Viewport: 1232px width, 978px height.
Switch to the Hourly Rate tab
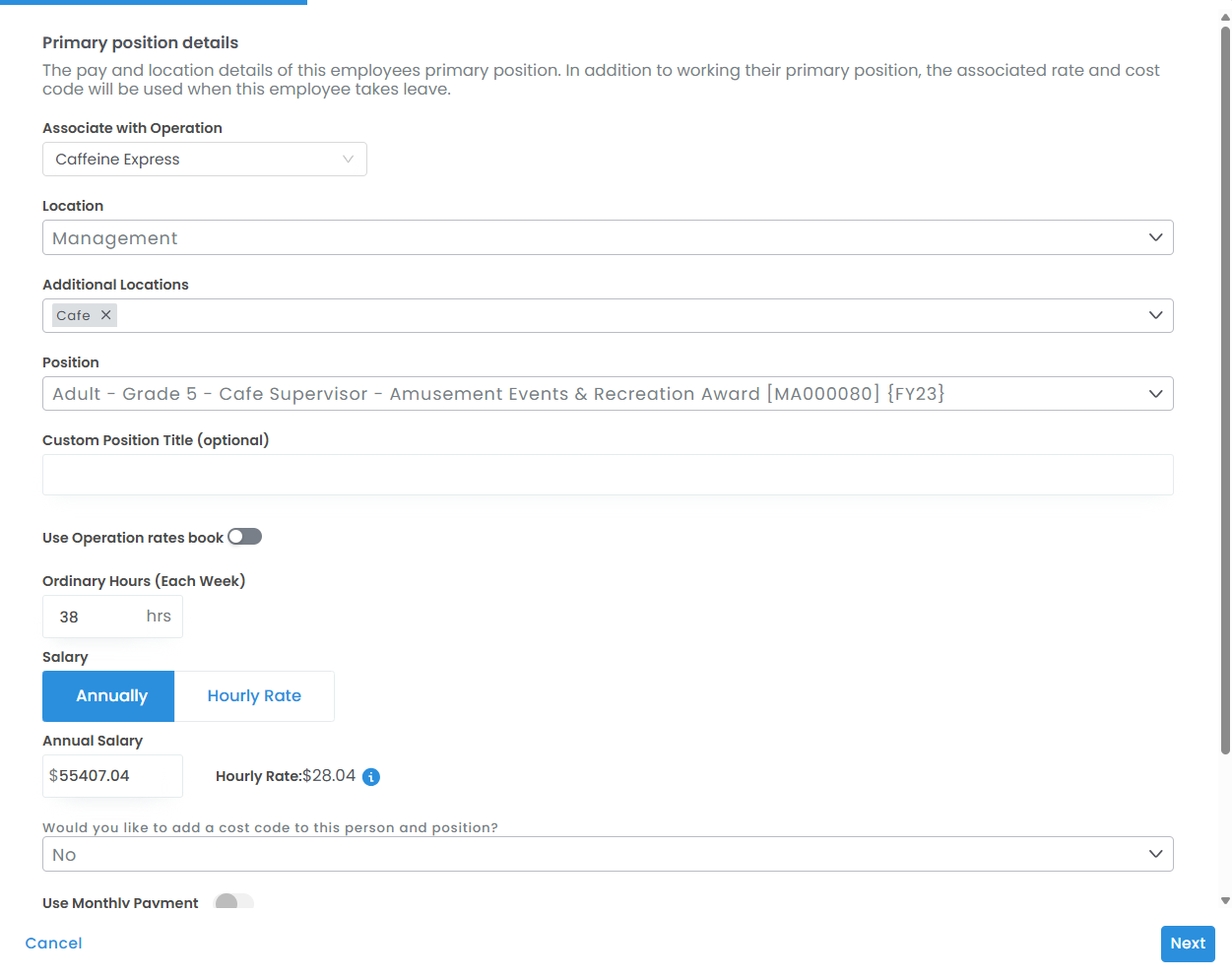[254, 696]
